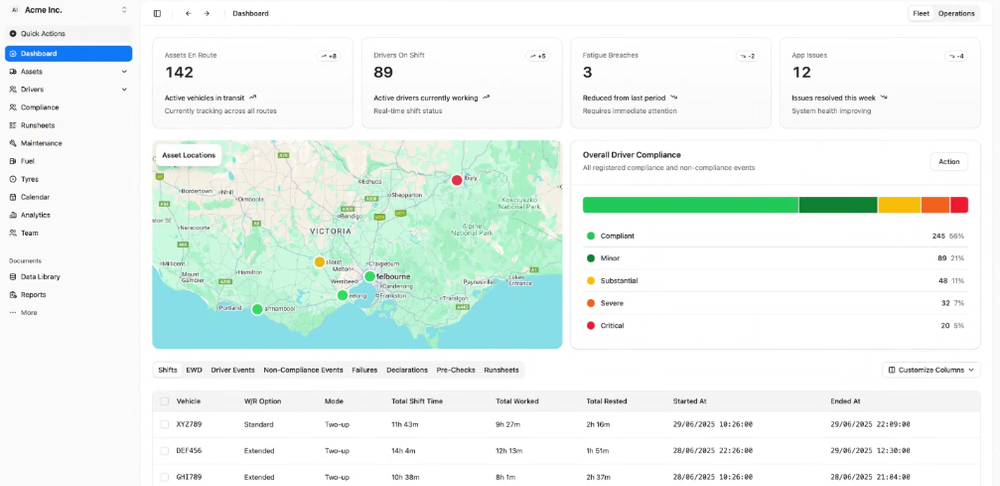Image resolution: width=1000 pixels, height=486 pixels.
Task: Click the Compliant legend row
Action: pos(776,236)
